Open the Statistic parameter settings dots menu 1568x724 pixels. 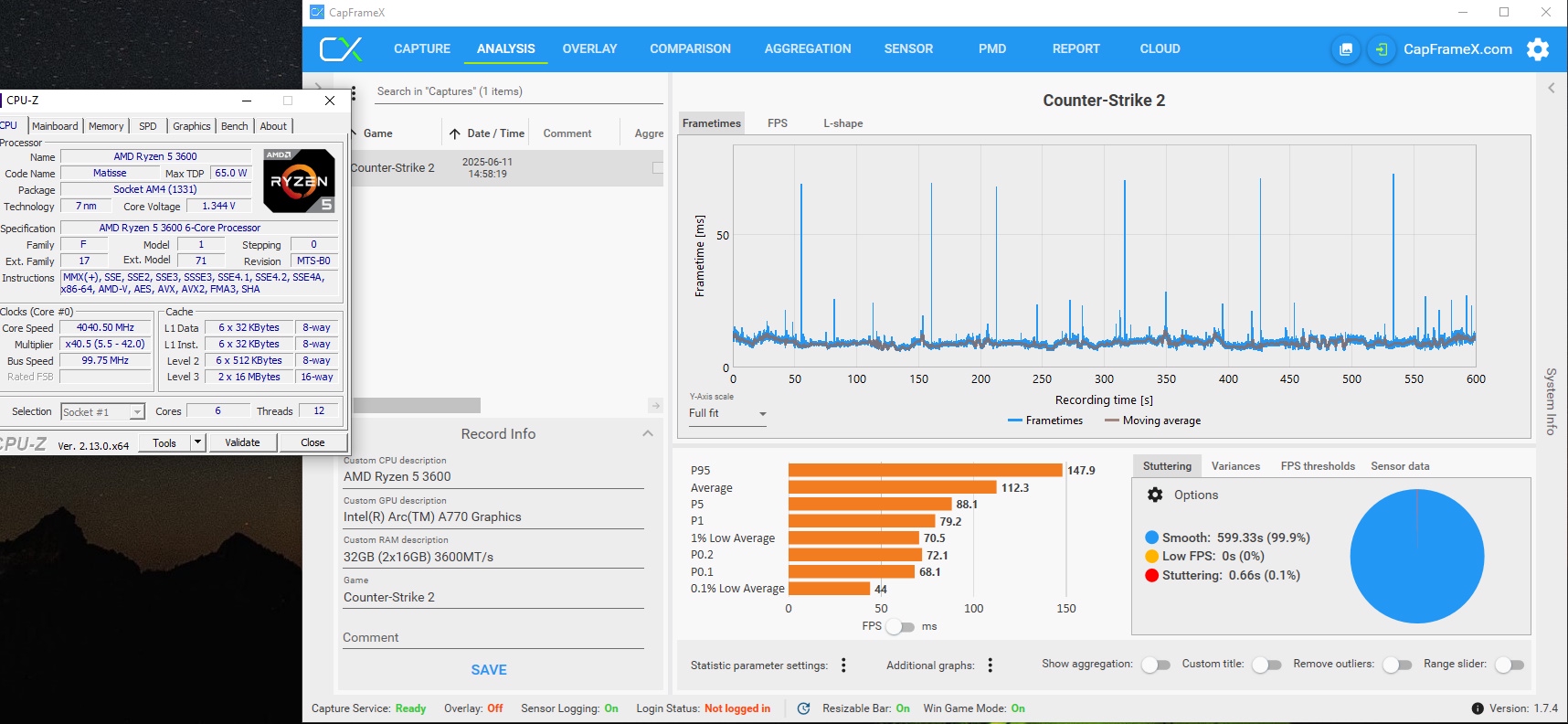pos(843,665)
